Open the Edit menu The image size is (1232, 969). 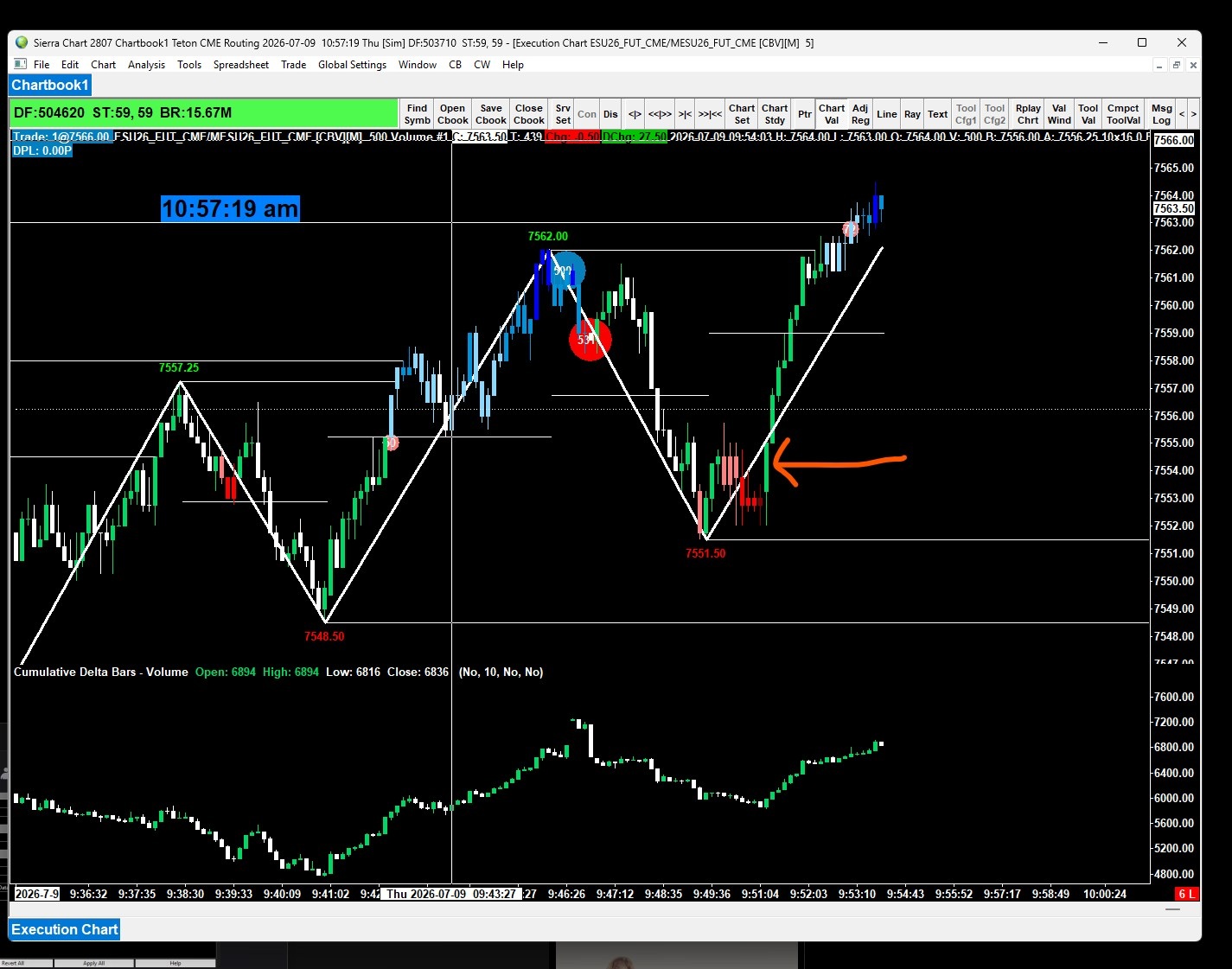point(70,65)
